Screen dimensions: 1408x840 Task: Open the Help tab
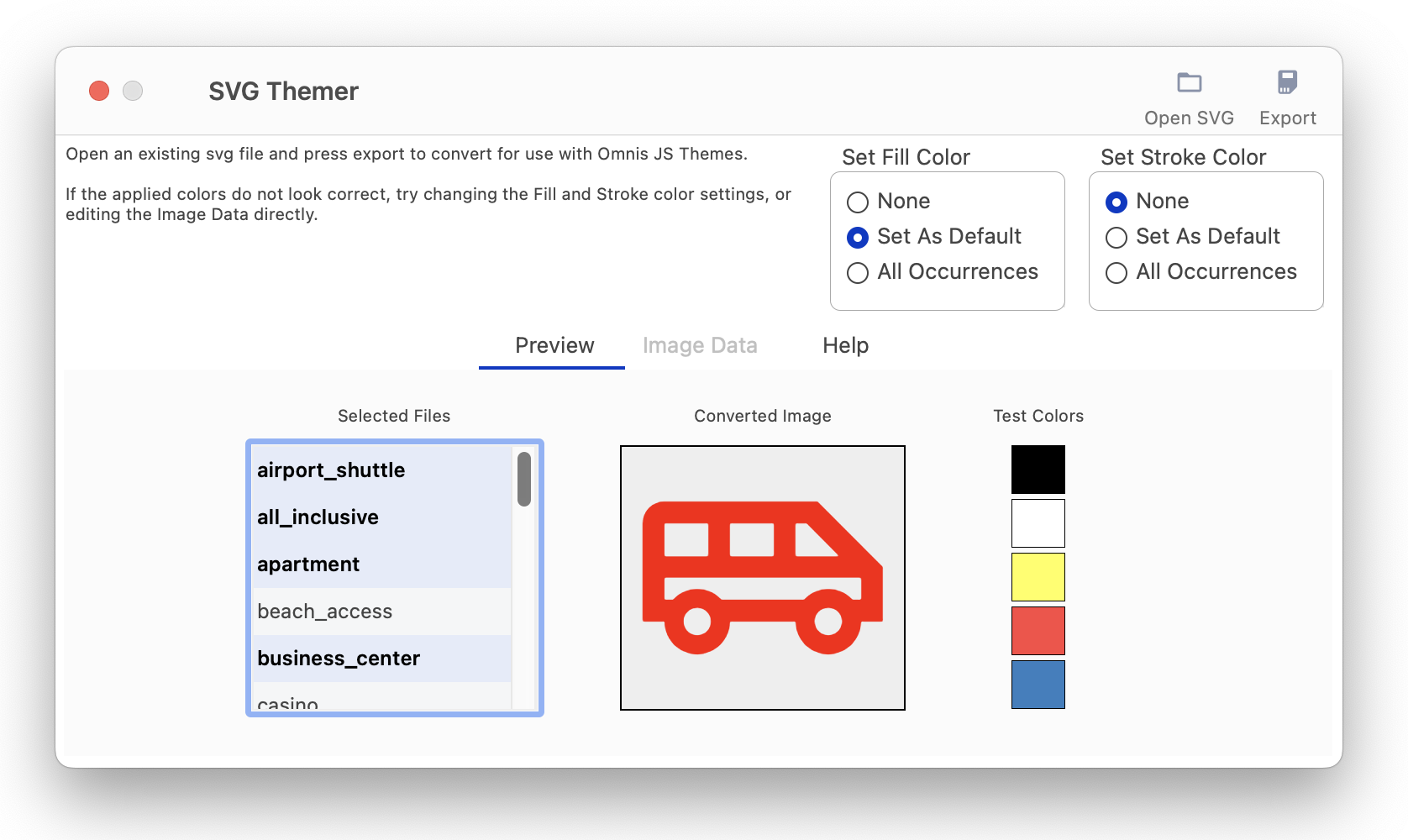pyautogui.click(x=845, y=345)
